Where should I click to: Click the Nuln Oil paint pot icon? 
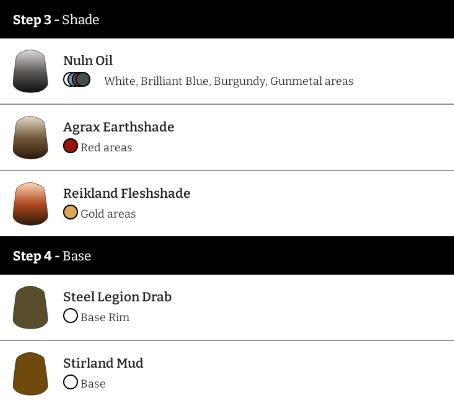pos(30,71)
